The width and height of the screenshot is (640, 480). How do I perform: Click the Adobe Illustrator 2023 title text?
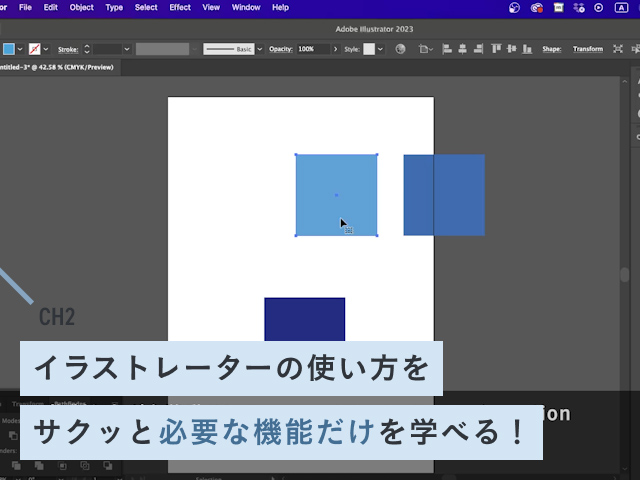click(x=374, y=29)
